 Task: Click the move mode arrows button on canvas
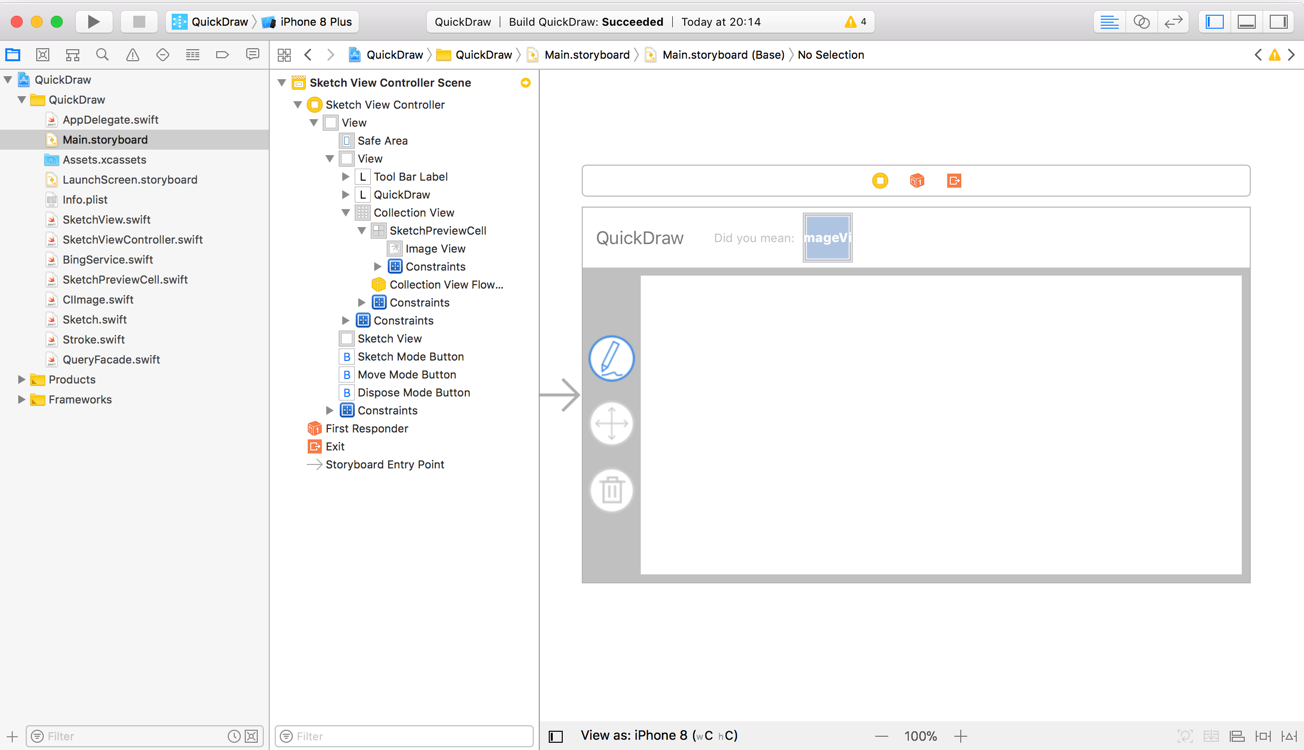click(x=611, y=424)
